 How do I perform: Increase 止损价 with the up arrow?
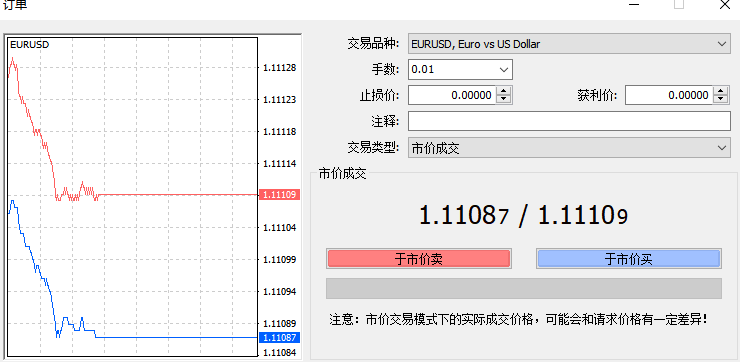(504, 91)
